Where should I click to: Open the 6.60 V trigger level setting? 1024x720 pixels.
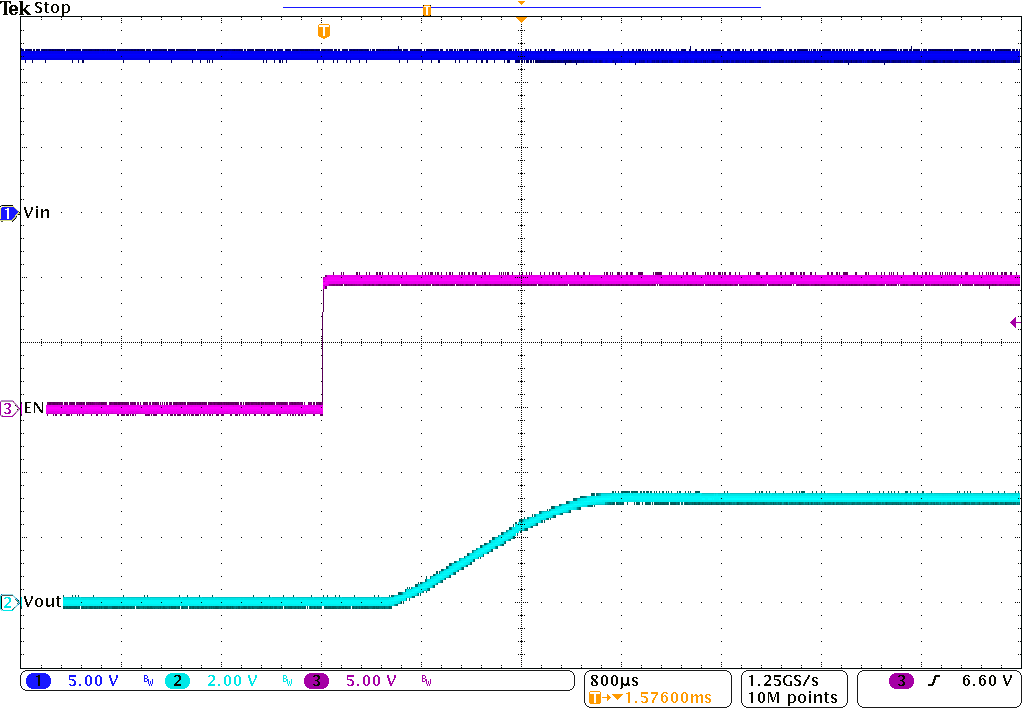pos(983,680)
